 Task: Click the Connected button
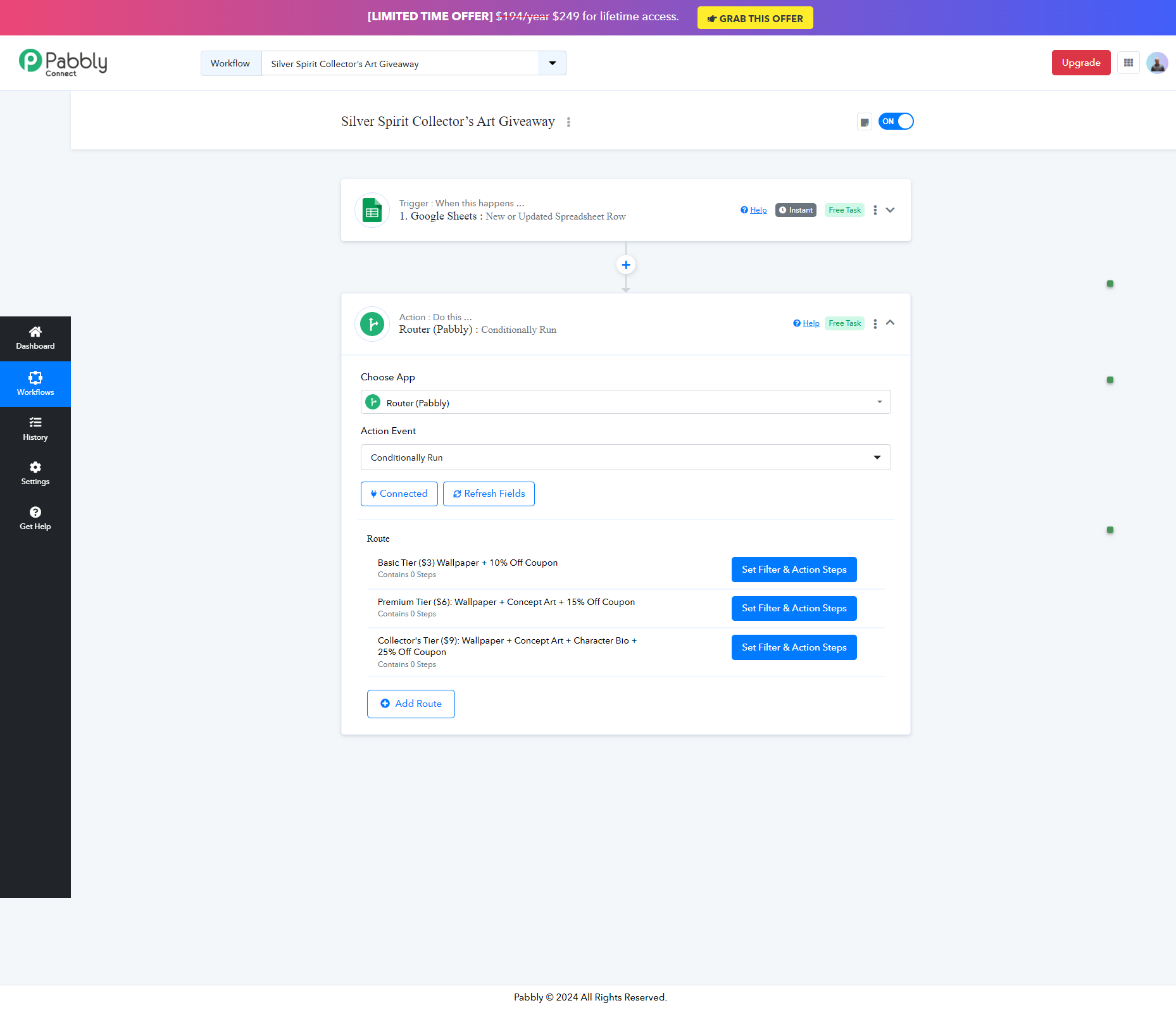399,494
